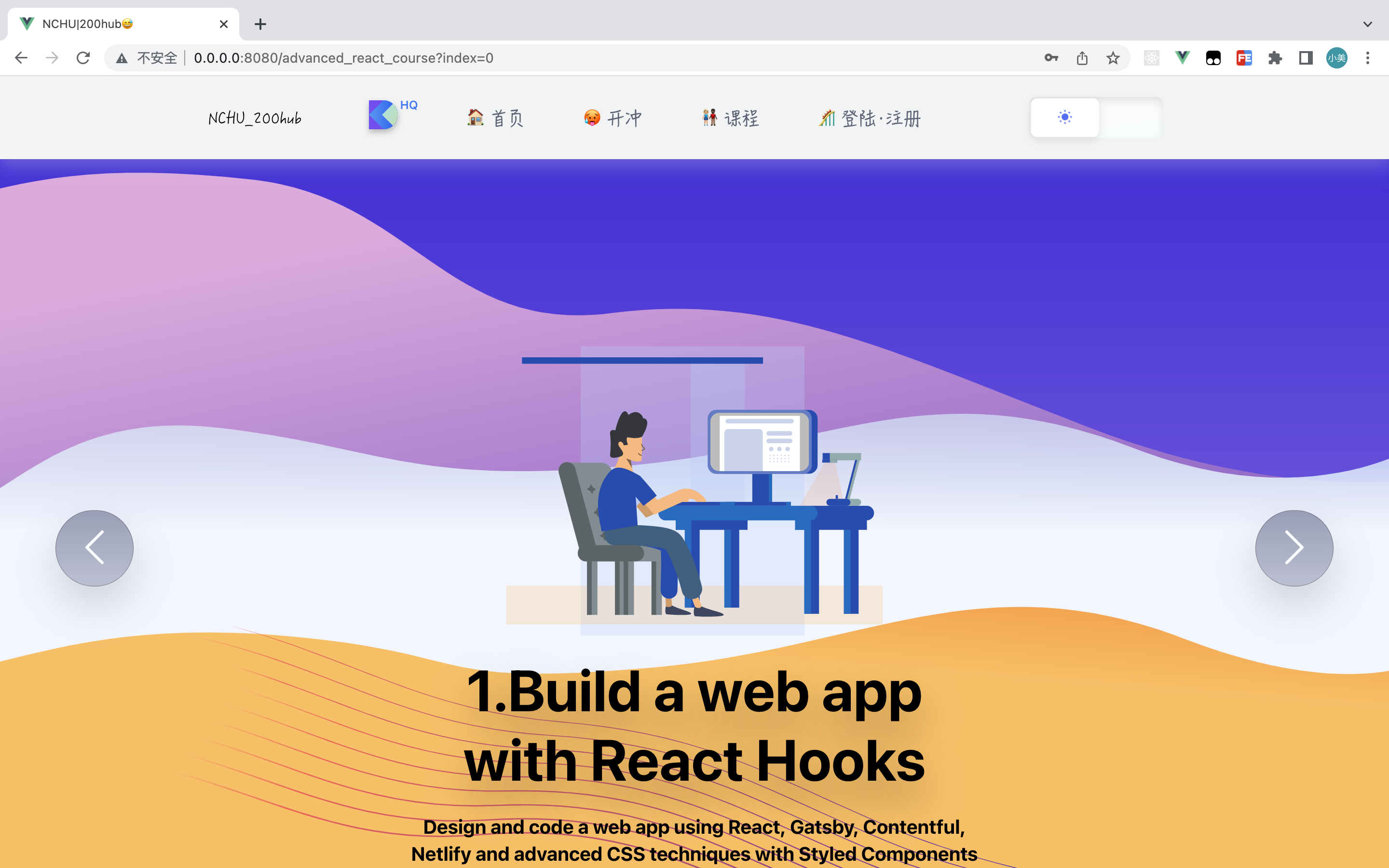Screen dimensions: 1389x868
Task: Click the heading '1.Build a web app with React Hooks'
Action: click(694, 726)
